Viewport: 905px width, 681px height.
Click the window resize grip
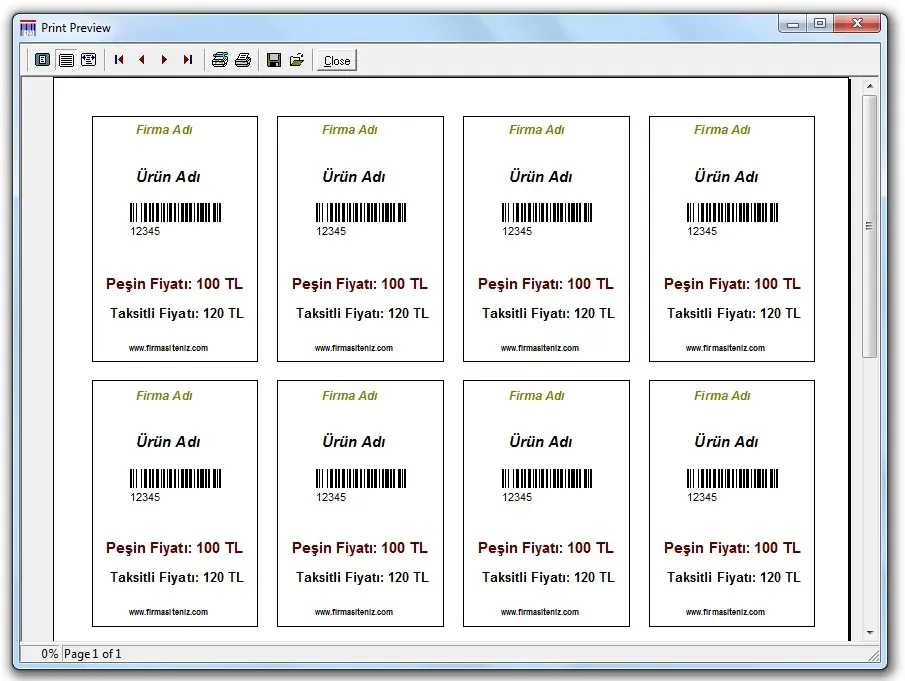point(874,655)
